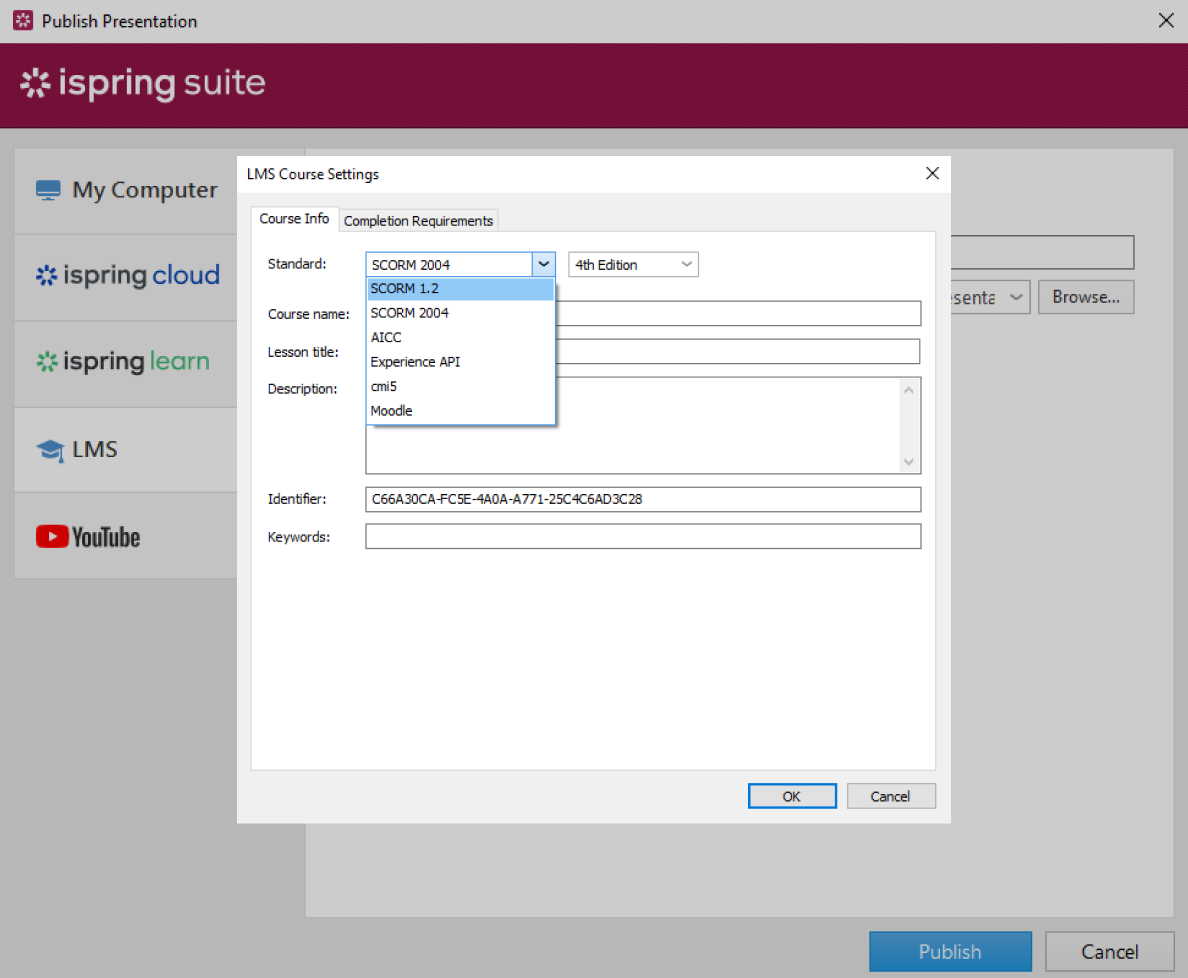Click the scroll-up arrow on Description box
This screenshot has height=978, width=1188.
pos(909,388)
